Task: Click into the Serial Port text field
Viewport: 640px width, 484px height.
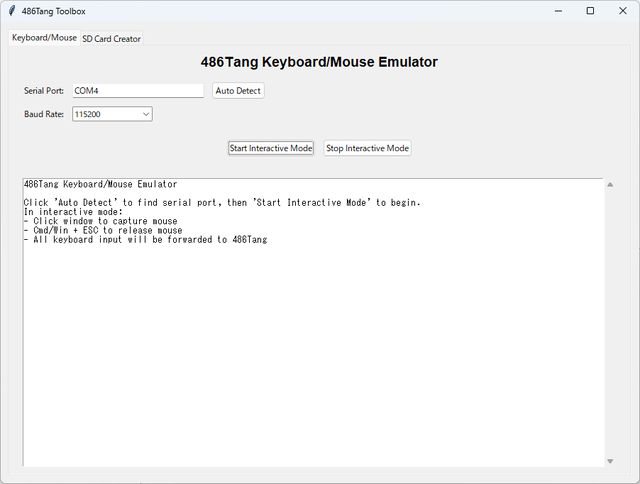Action: tap(137, 91)
